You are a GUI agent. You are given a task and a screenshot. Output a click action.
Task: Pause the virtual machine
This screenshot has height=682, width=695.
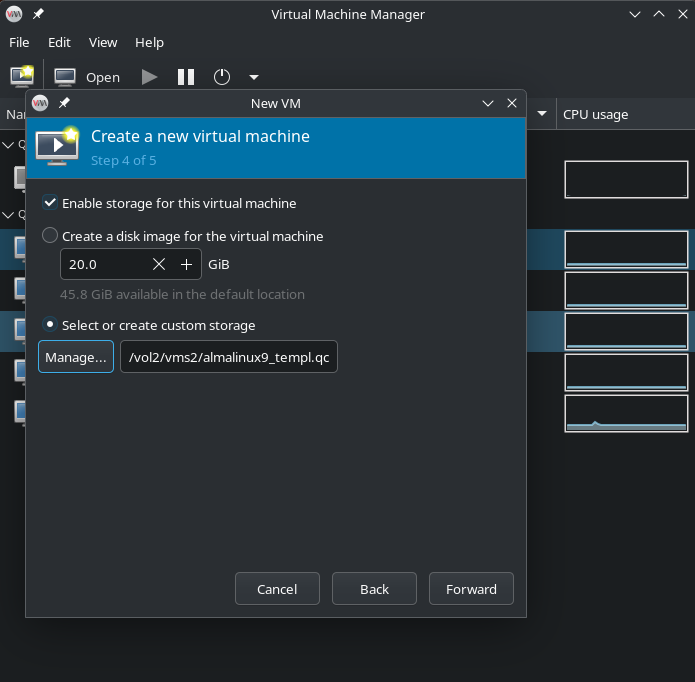[186, 77]
